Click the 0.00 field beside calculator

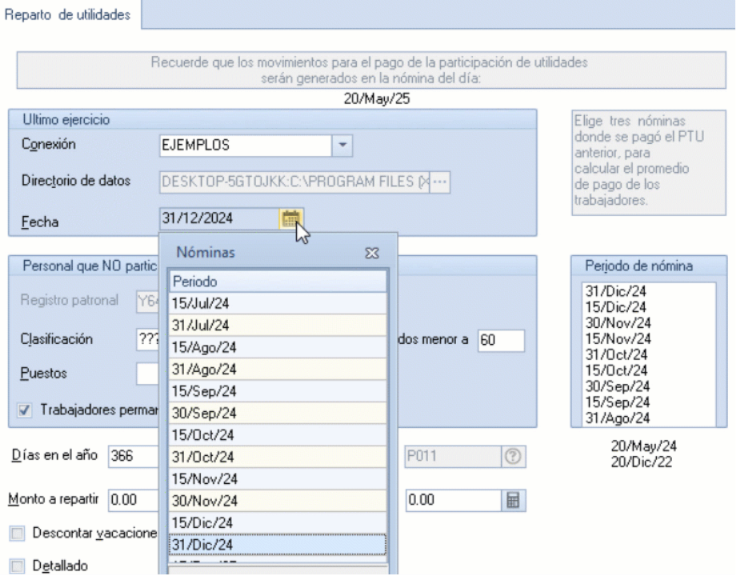click(x=453, y=500)
